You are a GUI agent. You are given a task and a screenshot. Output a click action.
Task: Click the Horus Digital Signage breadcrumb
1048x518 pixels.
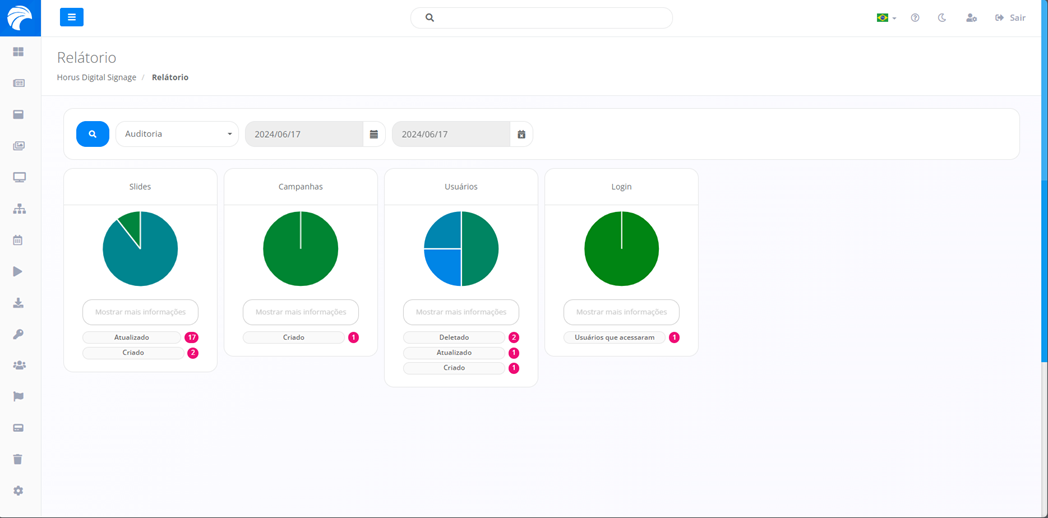96,77
